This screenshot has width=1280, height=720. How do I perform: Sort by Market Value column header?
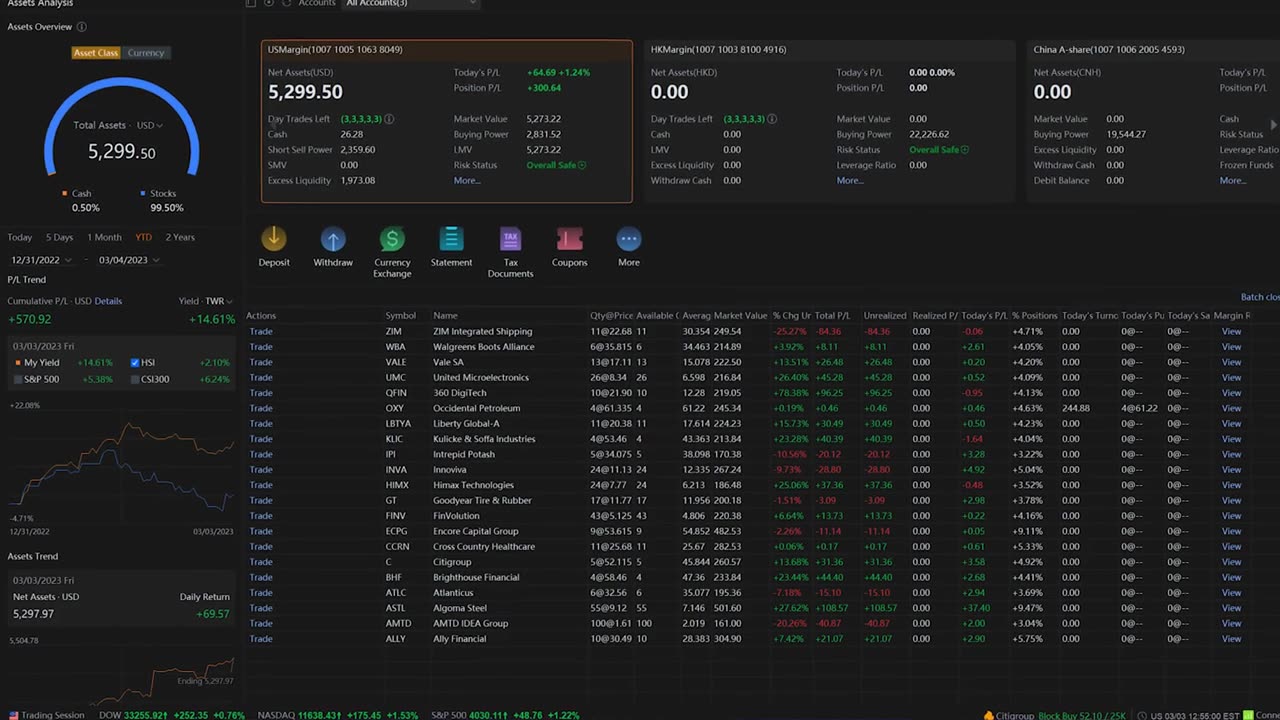pyautogui.click(x=740, y=316)
